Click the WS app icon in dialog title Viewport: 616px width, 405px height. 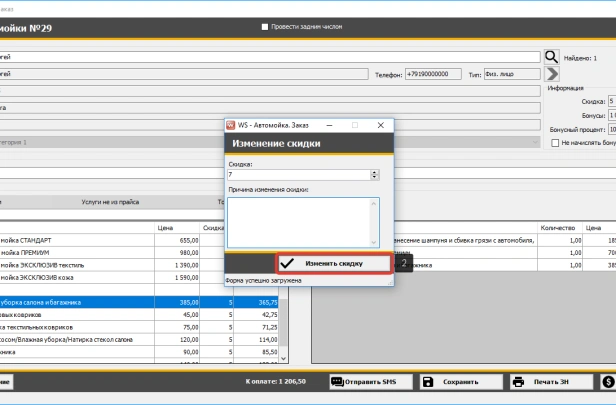pos(230,125)
